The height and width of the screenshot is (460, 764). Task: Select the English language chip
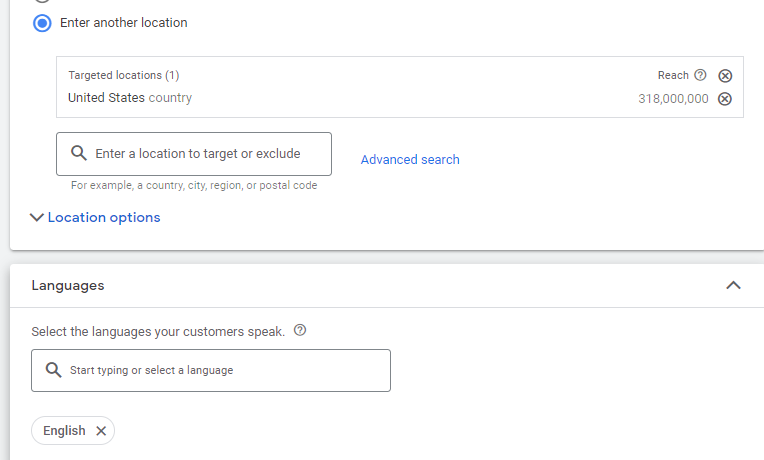[64, 431]
